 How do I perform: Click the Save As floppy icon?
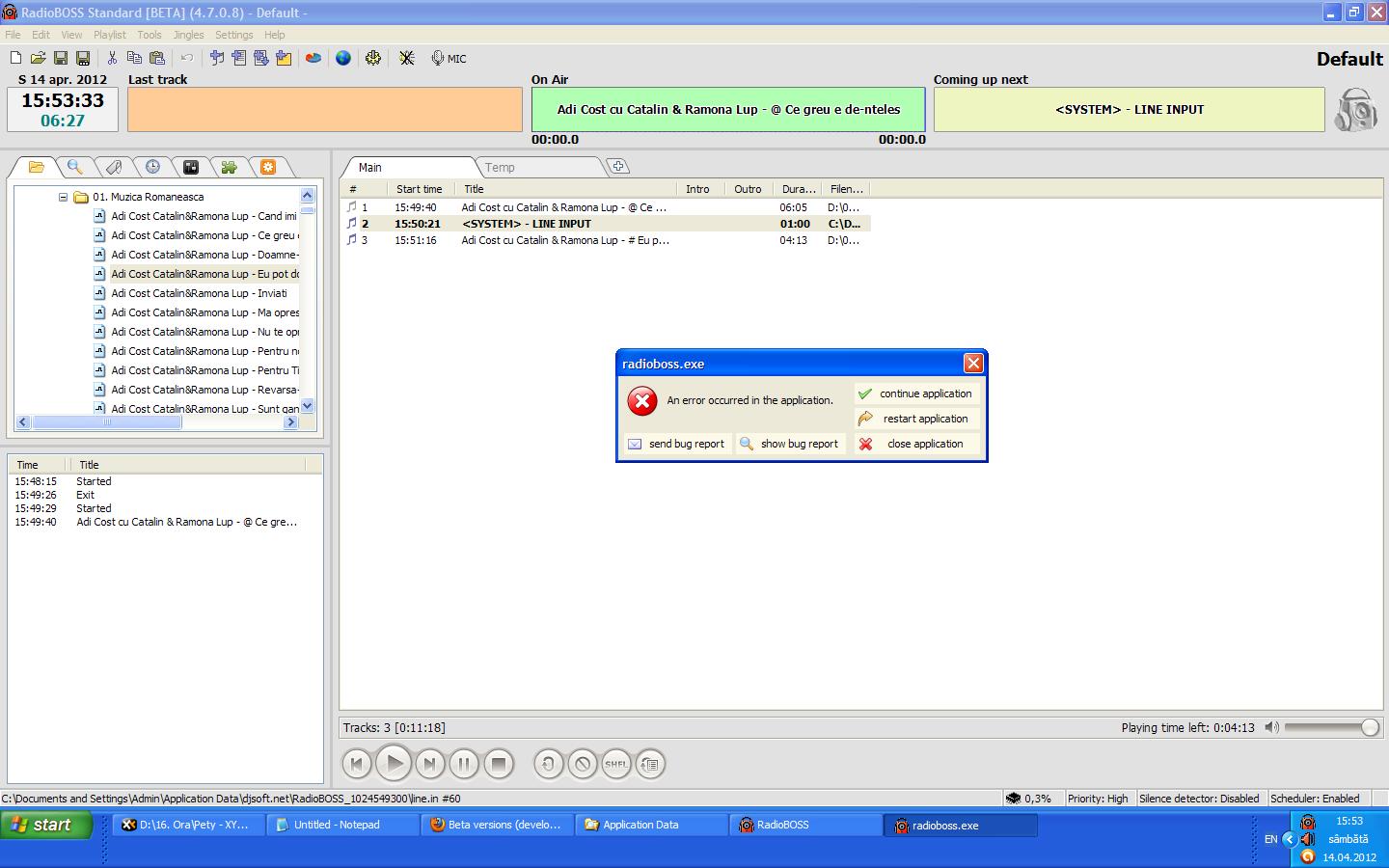click(83, 59)
